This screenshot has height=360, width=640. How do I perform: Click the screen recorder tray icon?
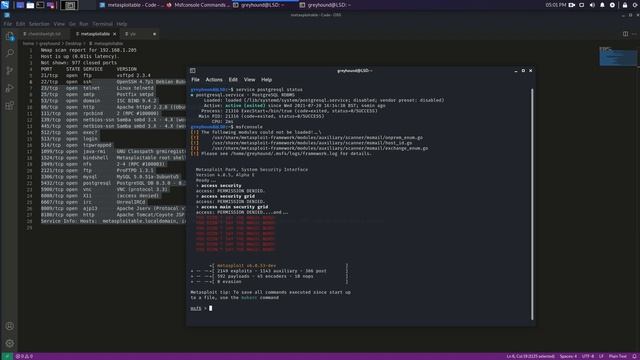572,5
